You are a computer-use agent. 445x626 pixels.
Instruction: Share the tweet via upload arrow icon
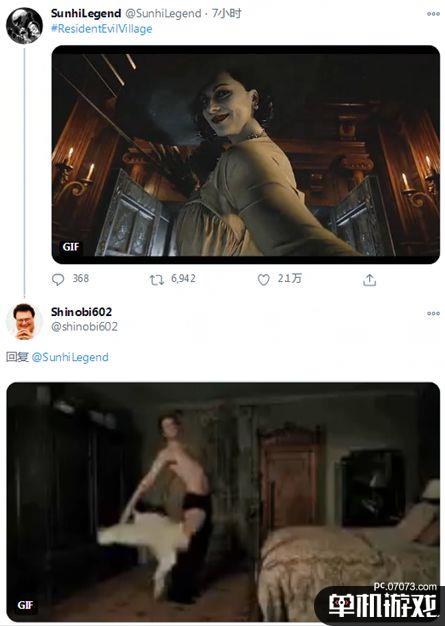tap(369, 280)
